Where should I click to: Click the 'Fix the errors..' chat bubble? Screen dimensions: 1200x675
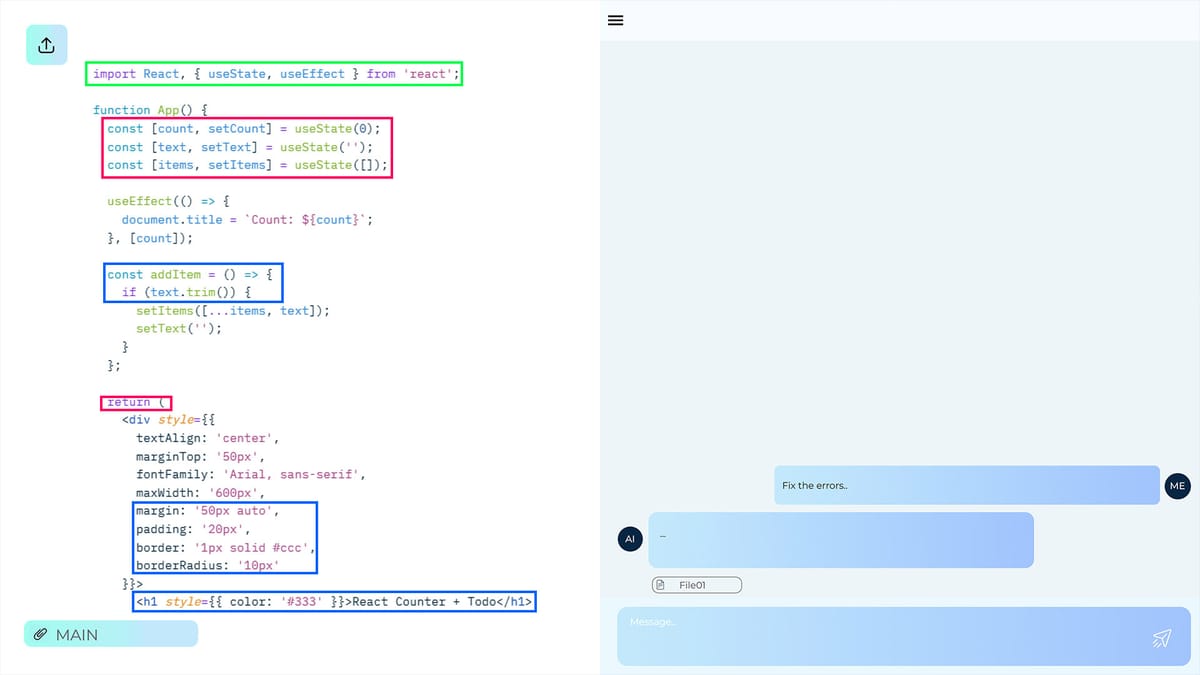(x=965, y=485)
